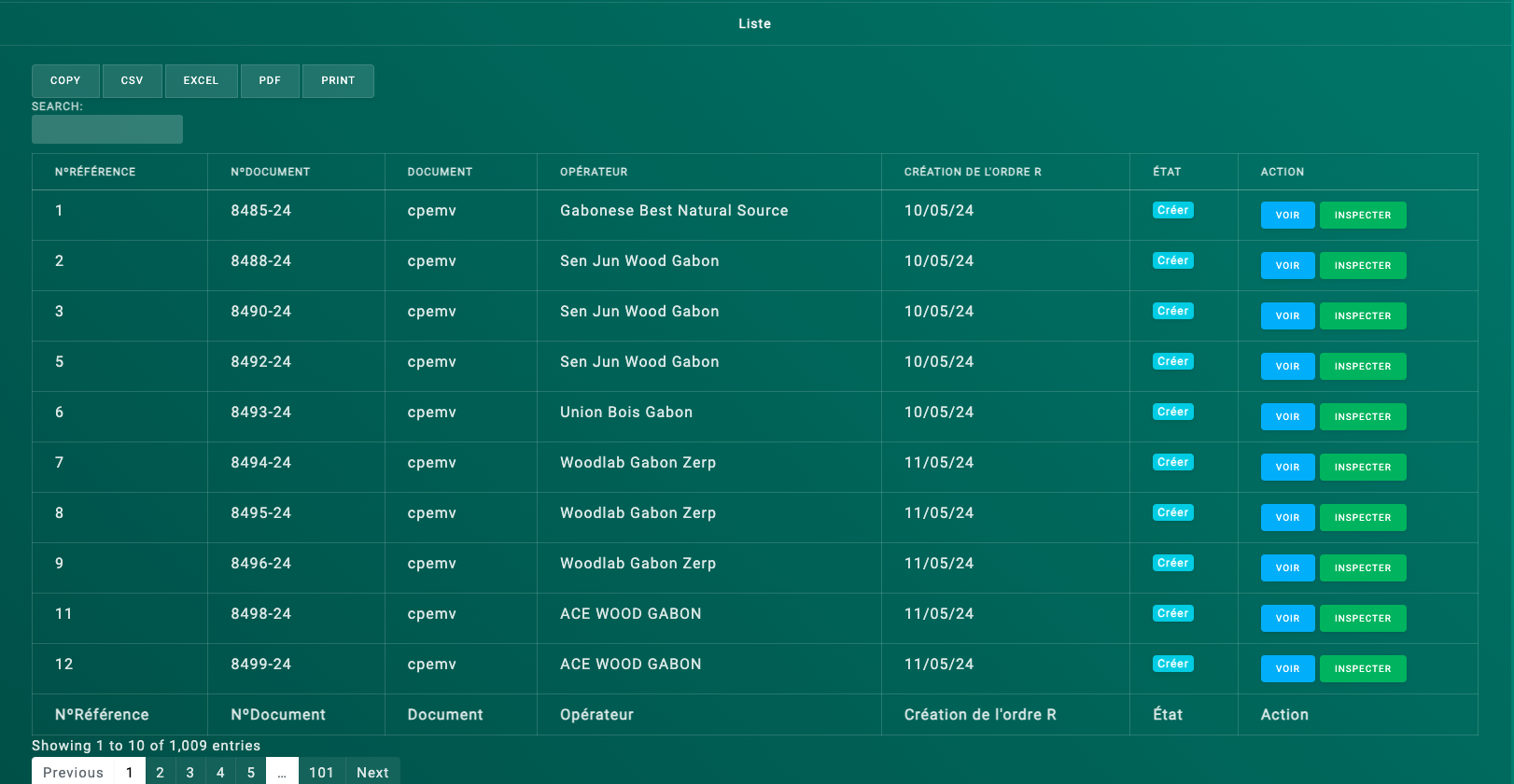Go to Previous page
Image resolution: width=1514 pixels, height=784 pixels.
click(73, 772)
